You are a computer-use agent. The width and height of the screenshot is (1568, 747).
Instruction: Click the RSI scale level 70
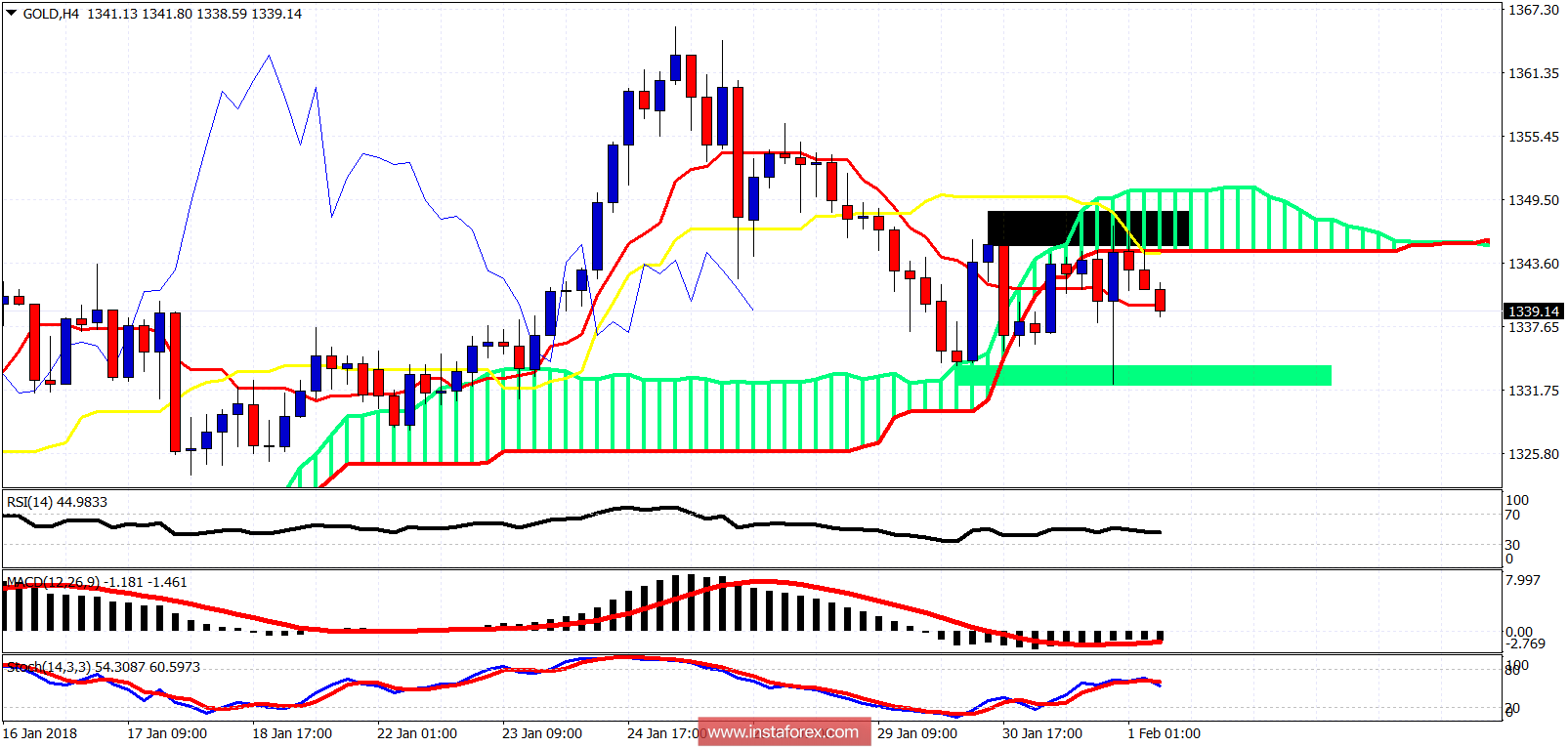[1512, 515]
